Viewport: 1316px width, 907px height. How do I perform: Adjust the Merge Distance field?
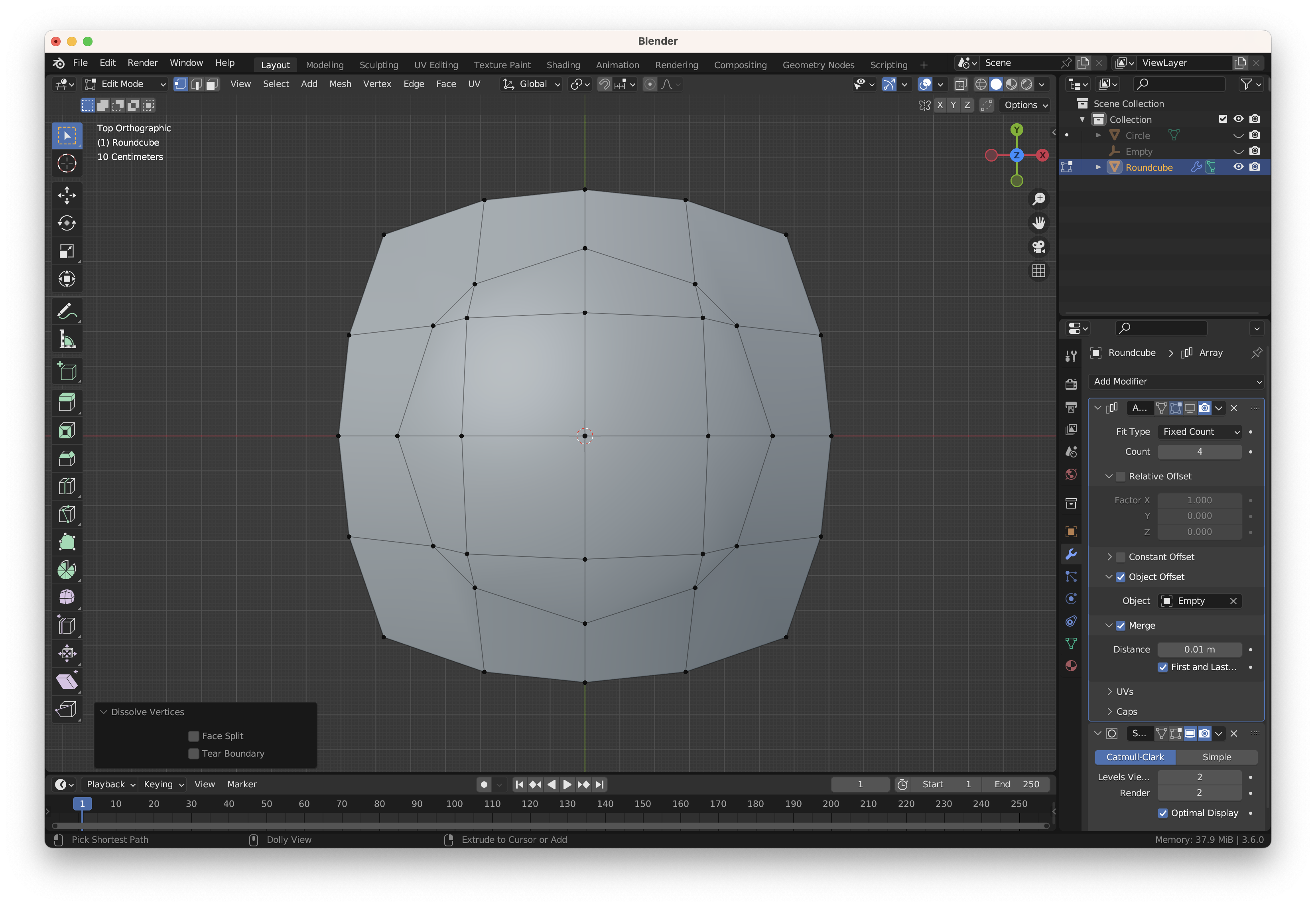pos(1200,650)
